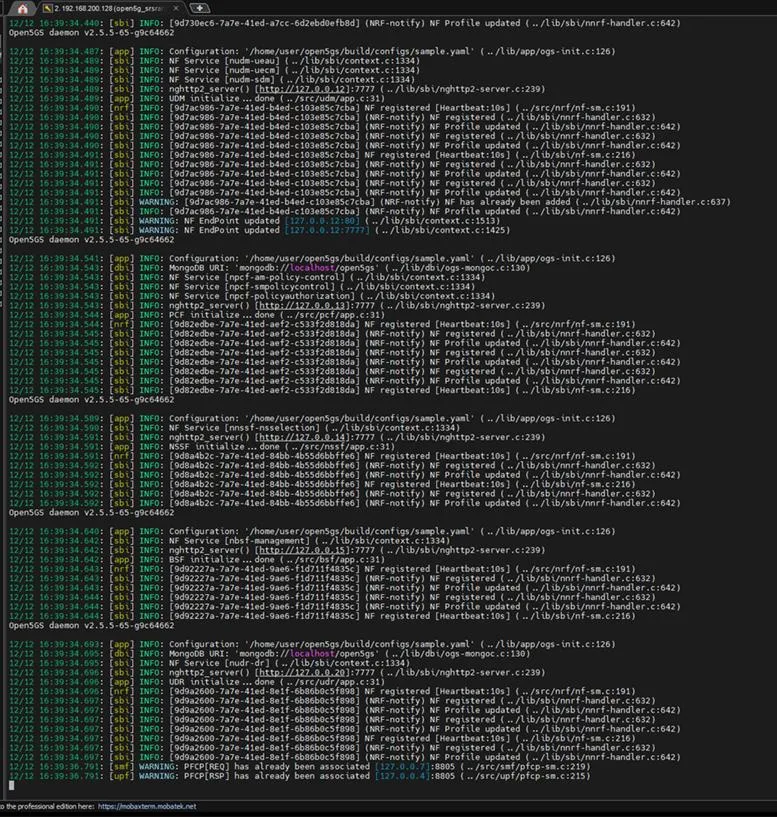Viewport: 777px width, 817px height.
Task: Click 'BSF initialize...done' log text
Action: coord(221,560)
